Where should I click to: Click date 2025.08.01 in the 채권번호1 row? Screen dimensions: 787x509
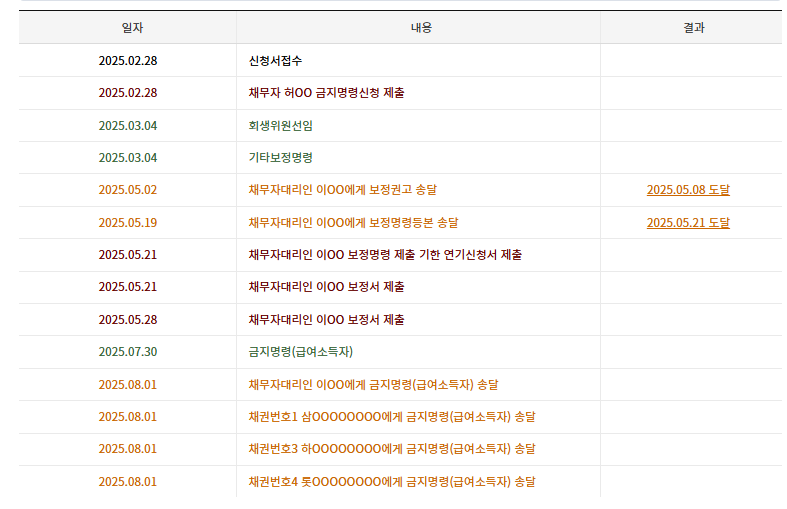tap(128, 417)
